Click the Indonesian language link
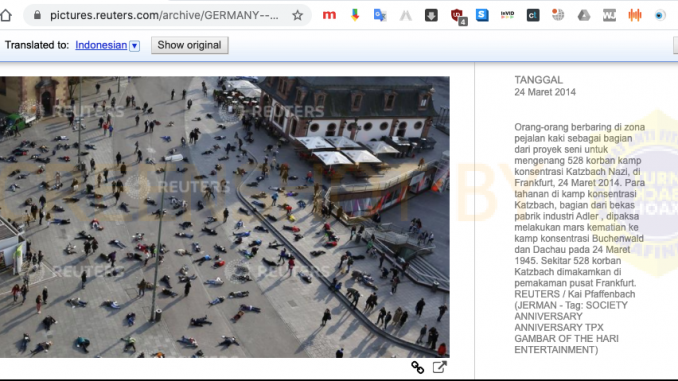 click(x=101, y=45)
